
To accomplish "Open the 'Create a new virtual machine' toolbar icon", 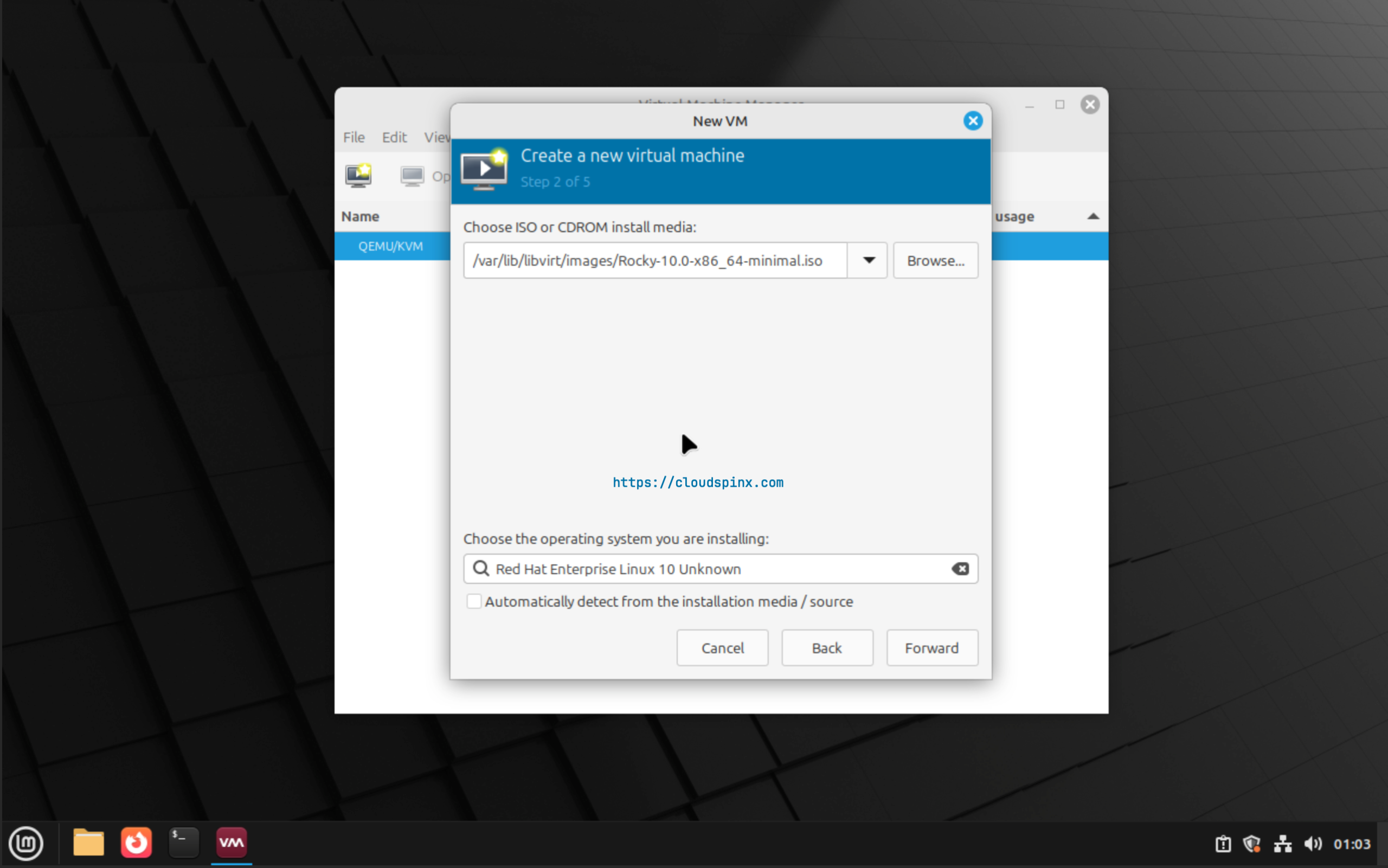I will 359,176.
